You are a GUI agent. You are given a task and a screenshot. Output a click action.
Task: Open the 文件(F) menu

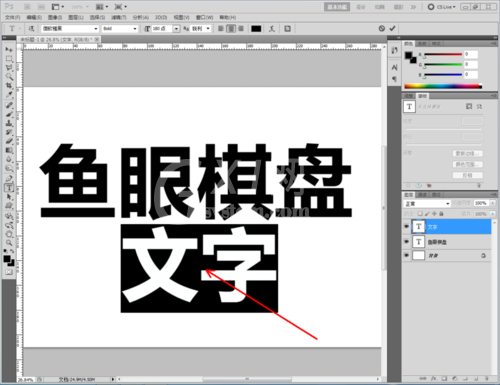tap(13, 17)
